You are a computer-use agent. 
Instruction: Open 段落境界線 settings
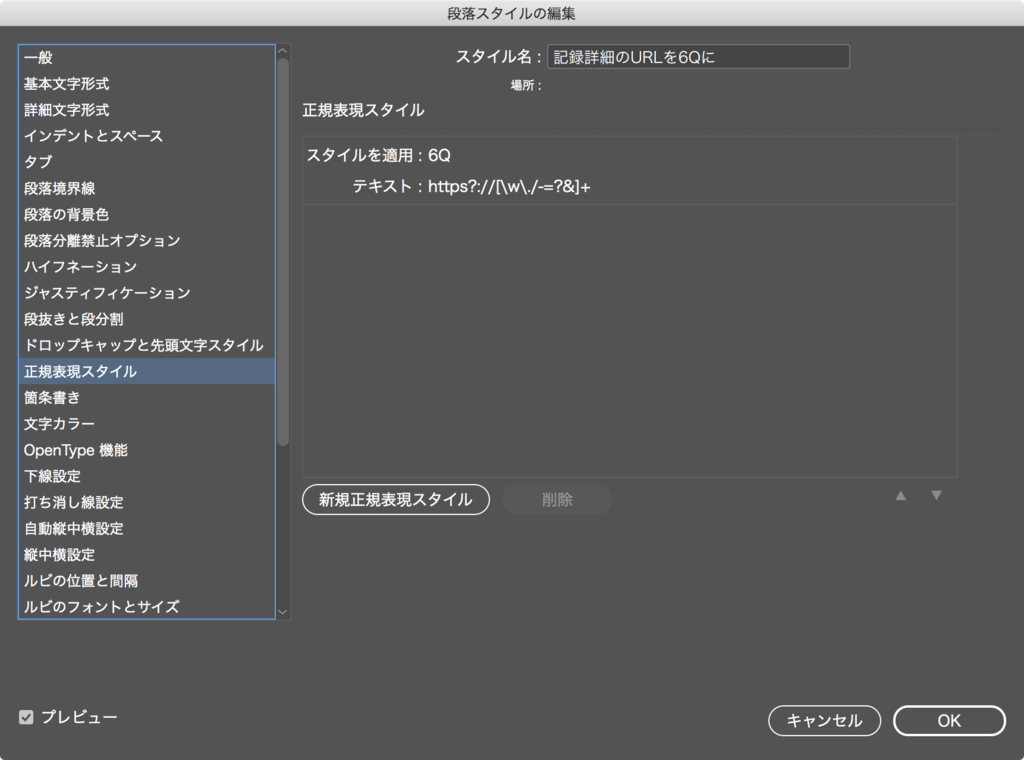pyautogui.click(x=146, y=188)
